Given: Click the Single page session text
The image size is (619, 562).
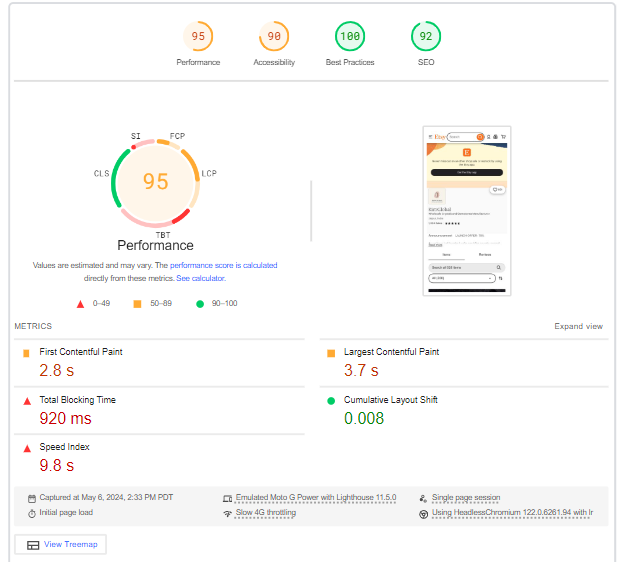Looking at the screenshot, I should [x=466, y=497].
